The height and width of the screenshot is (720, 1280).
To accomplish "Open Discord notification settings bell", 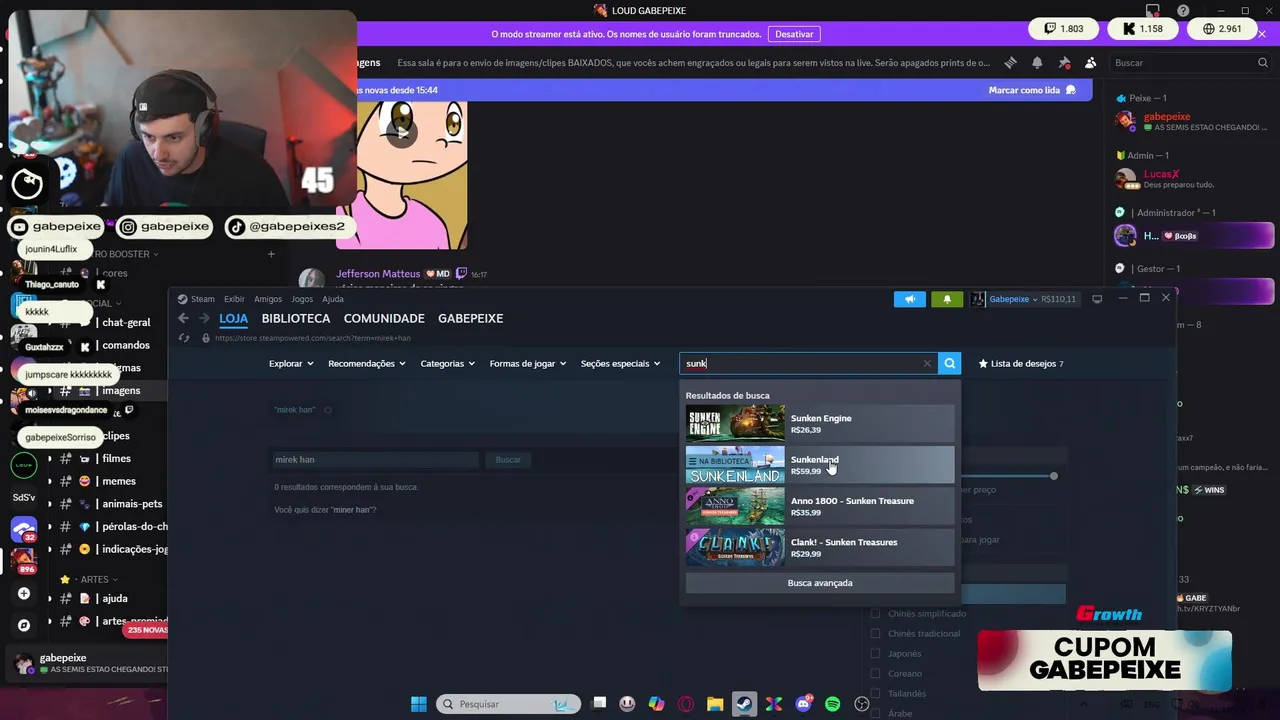I will coord(1037,62).
